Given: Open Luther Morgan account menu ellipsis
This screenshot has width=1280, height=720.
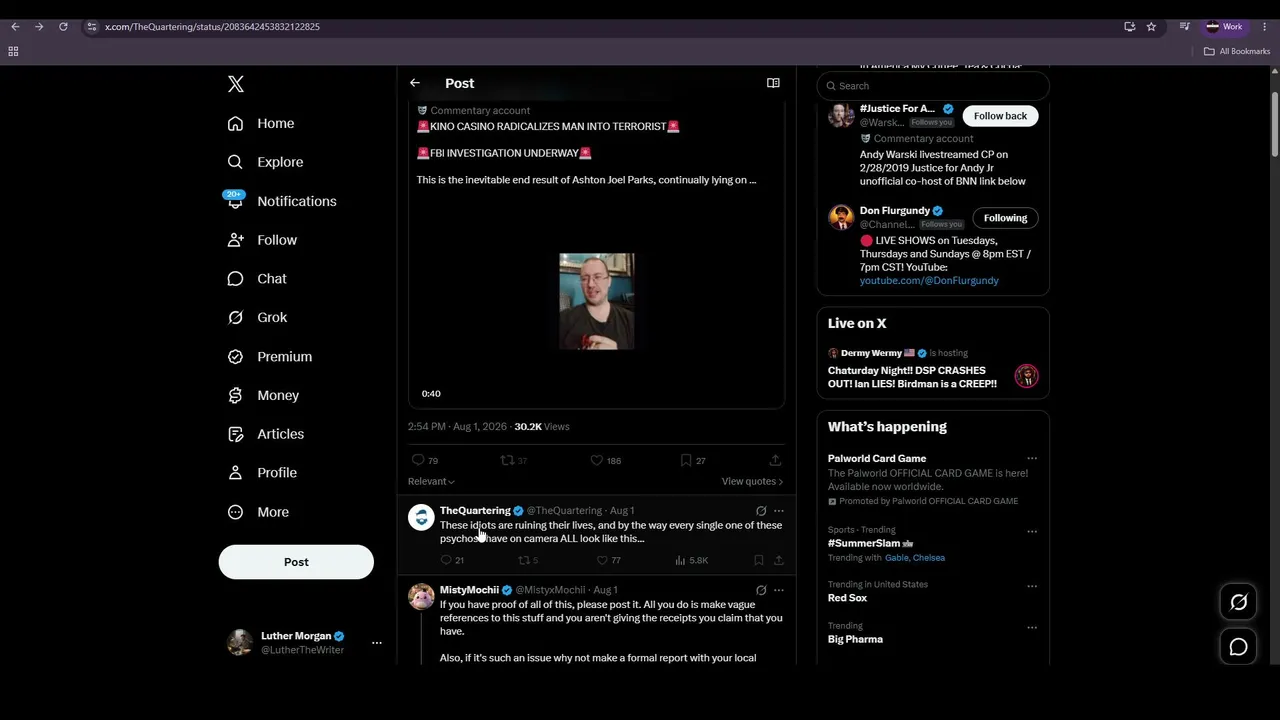Looking at the screenshot, I should click(x=377, y=643).
